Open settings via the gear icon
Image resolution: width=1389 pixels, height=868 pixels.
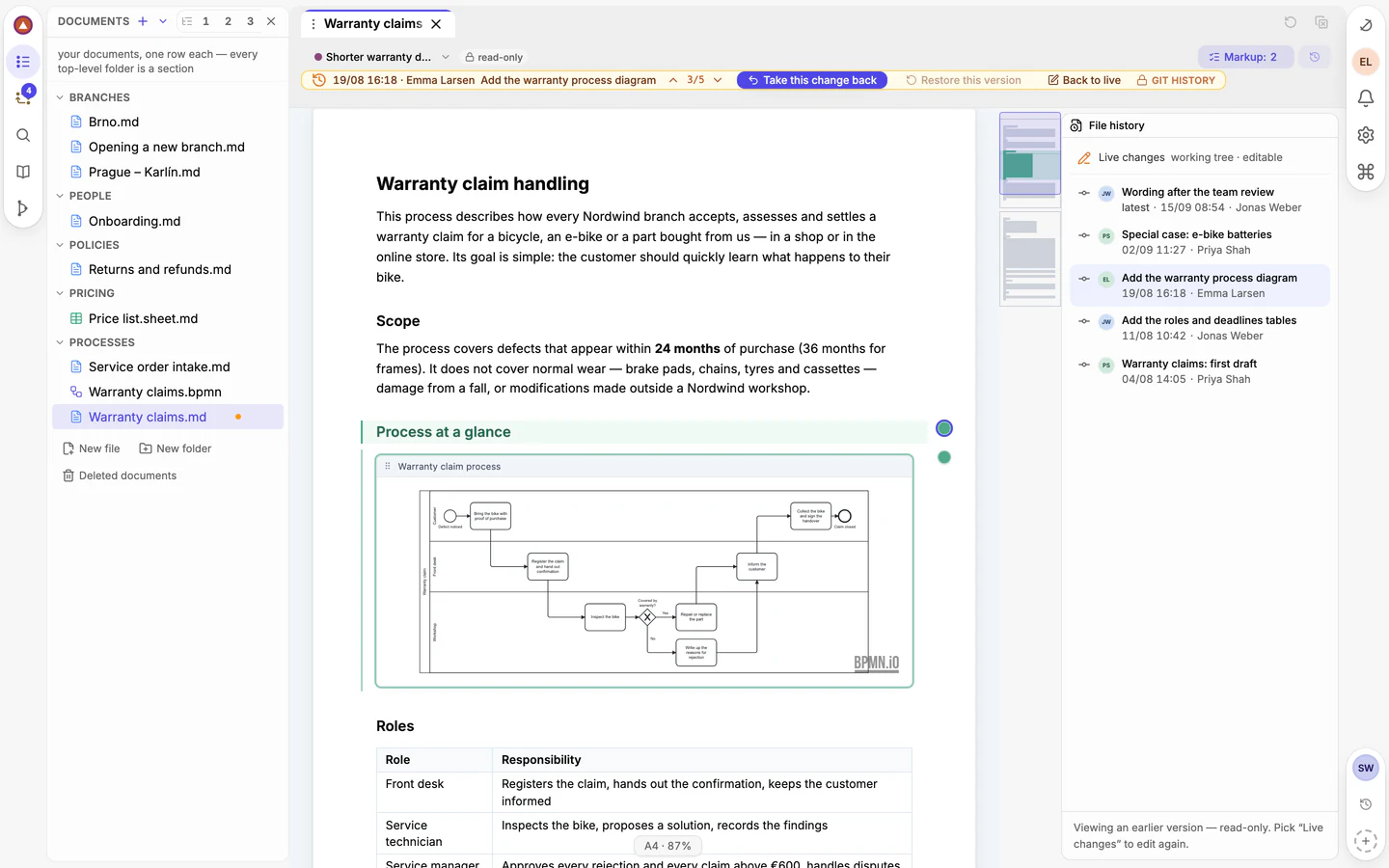tap(1366, 135)
